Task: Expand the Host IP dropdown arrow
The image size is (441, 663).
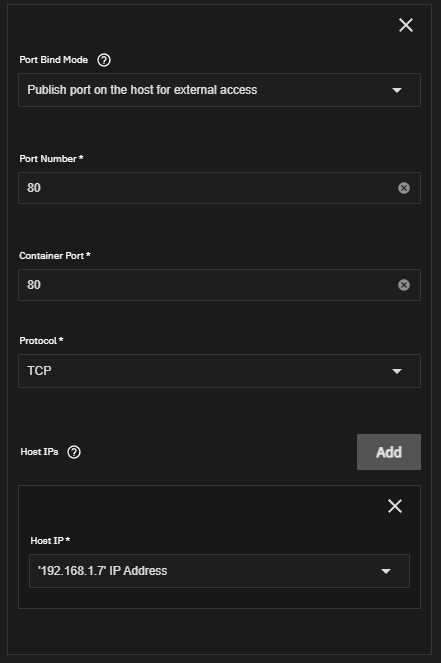Action: [386, 571]
